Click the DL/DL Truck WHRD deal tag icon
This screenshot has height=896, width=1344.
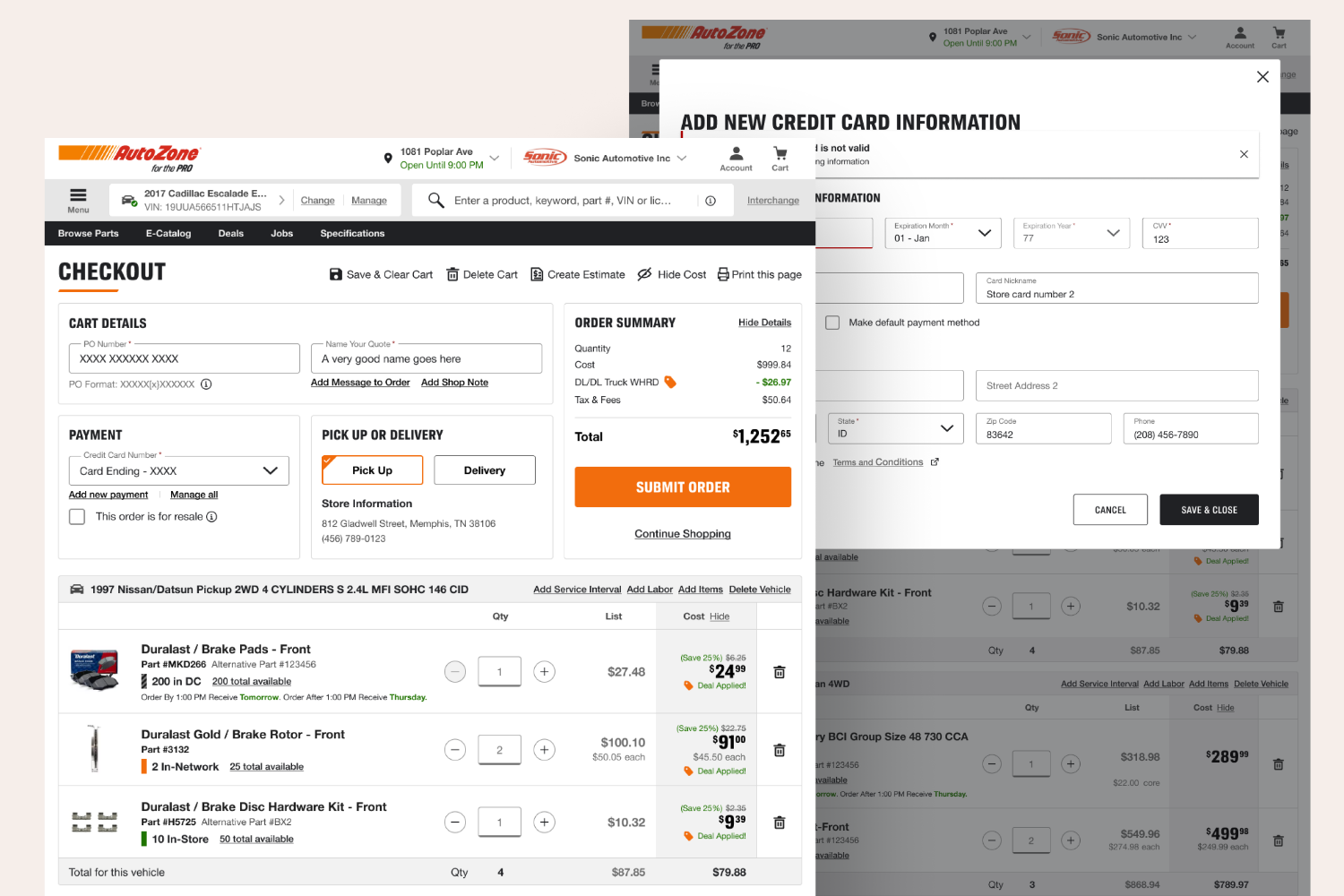(x=669, y=383)
